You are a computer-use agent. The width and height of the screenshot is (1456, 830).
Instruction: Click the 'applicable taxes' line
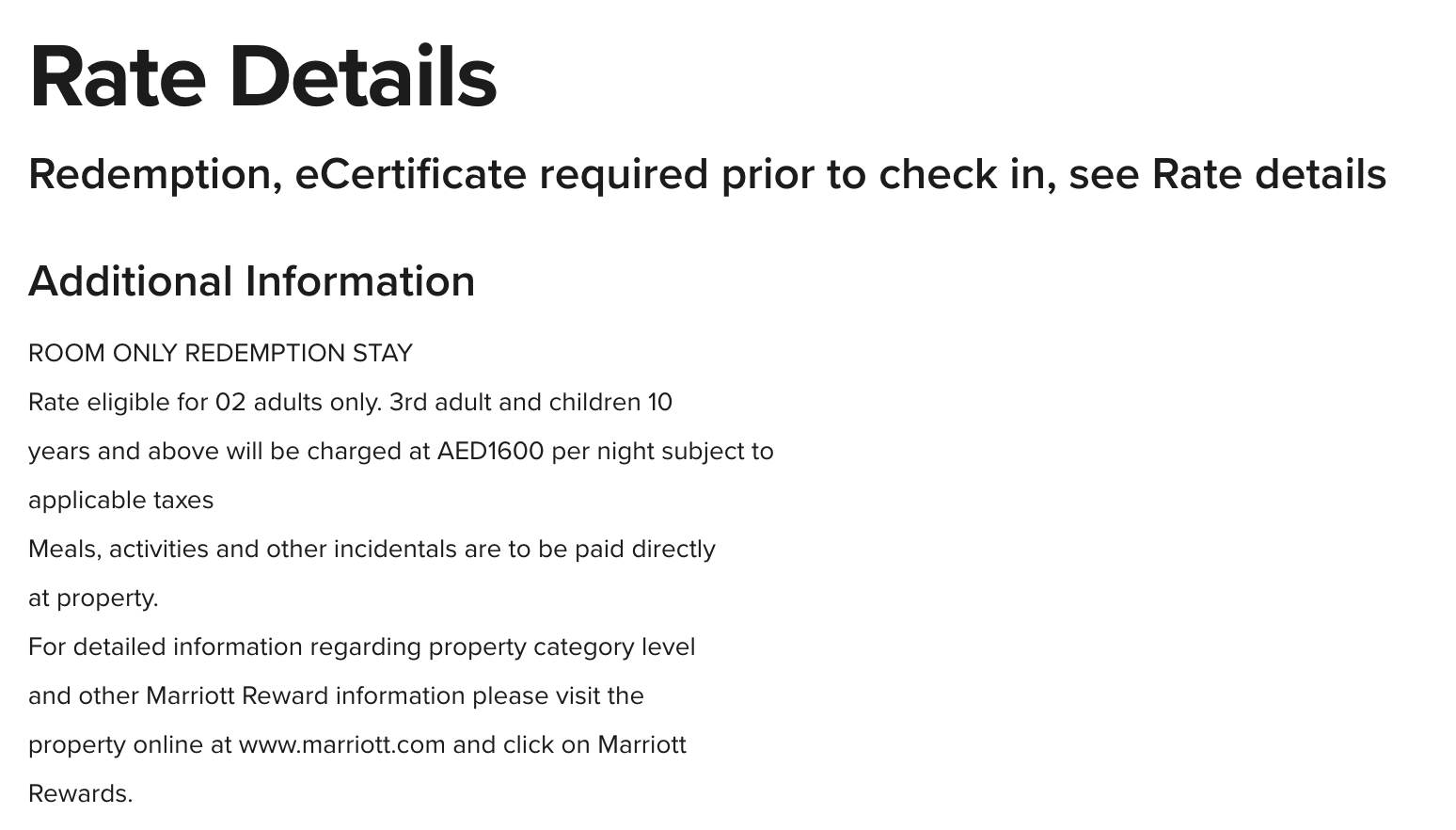click(x=120, y=501)
